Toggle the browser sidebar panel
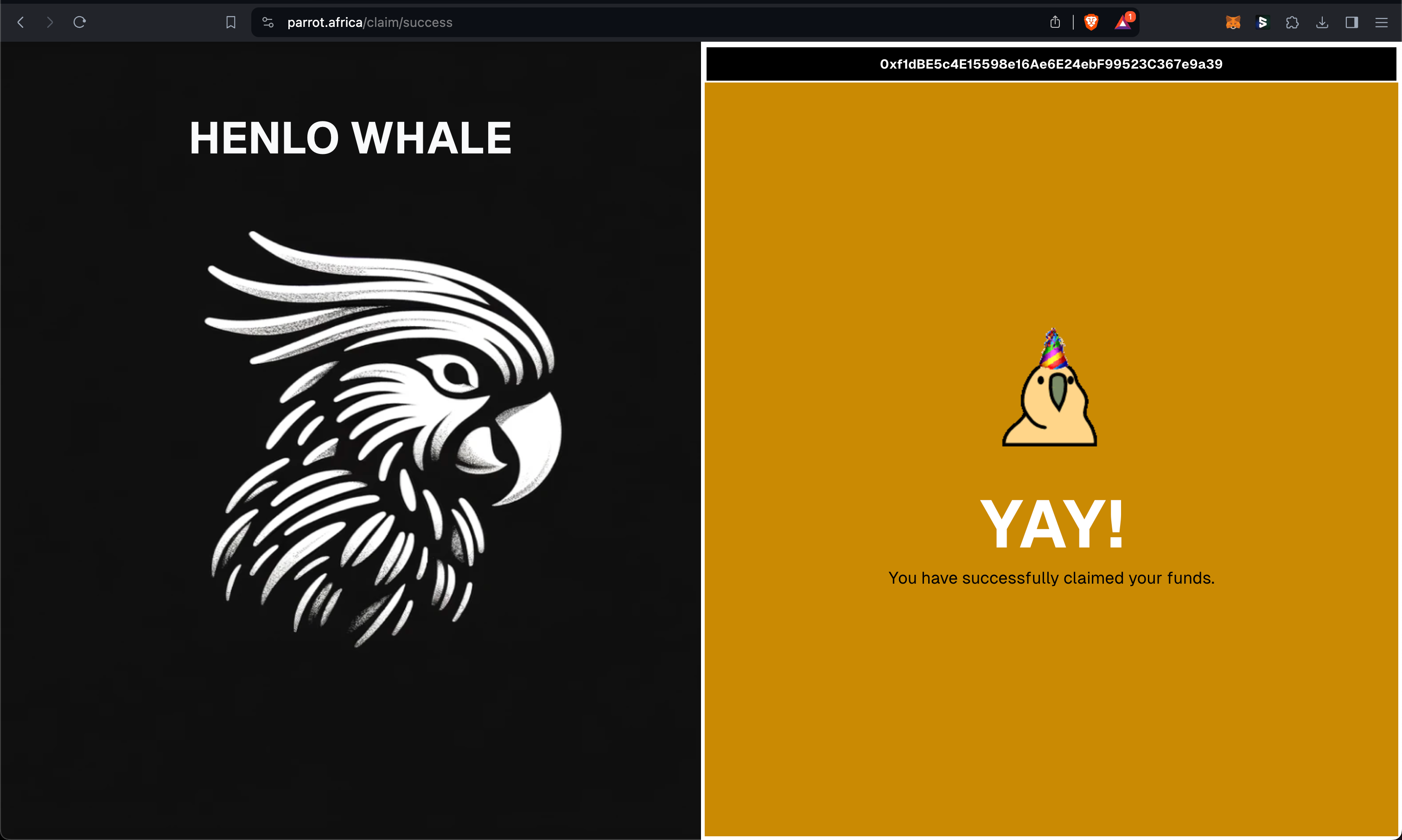The width and height of the screenshot is (1402, 840). pyautogui.click(x=1351, y=22)
